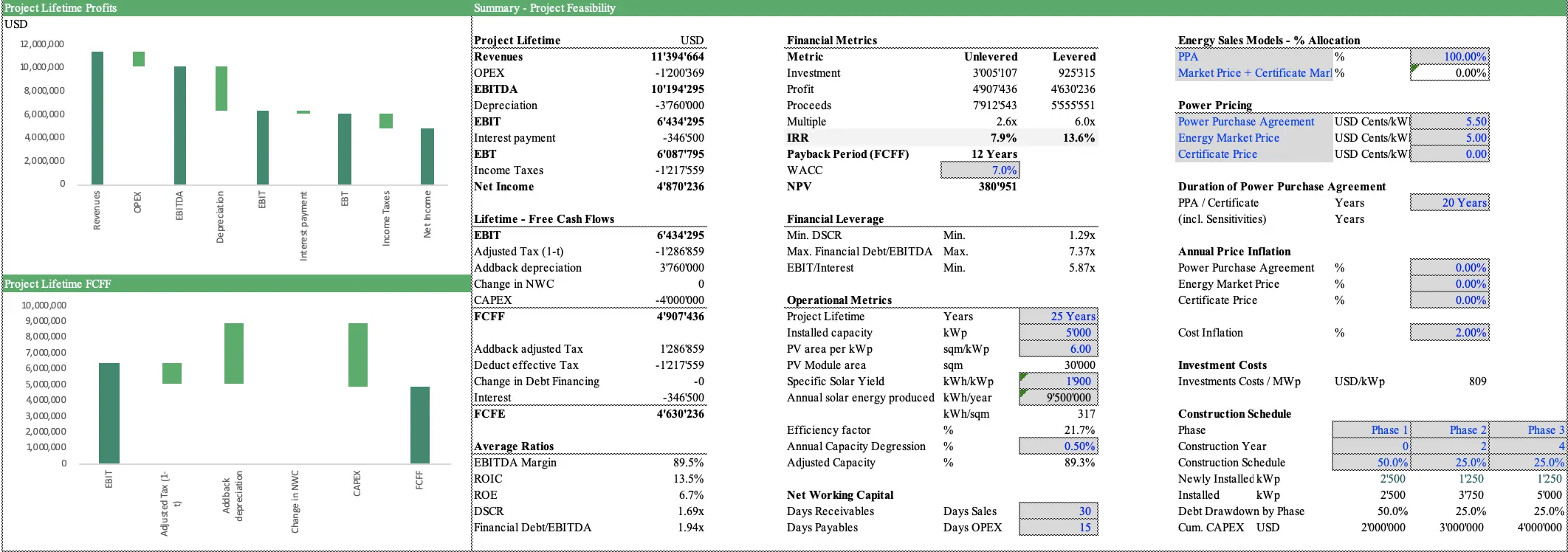
Task: Click the Annual Capacity Degression cell 0.50%
Action: pyautogui.click(x=1059, y=446)
